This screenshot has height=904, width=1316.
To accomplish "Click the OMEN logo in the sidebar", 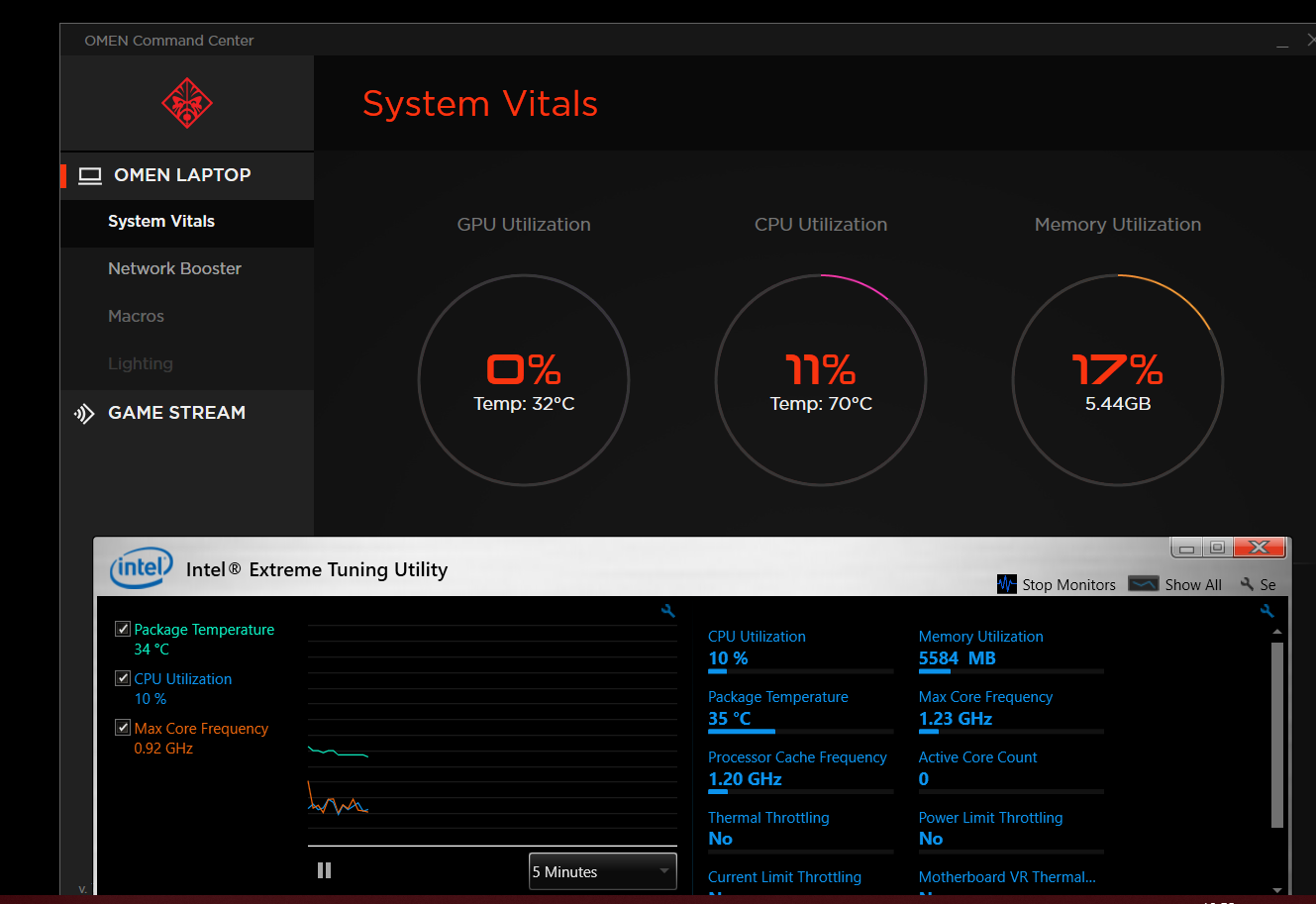I will click(x=186, y=102).
